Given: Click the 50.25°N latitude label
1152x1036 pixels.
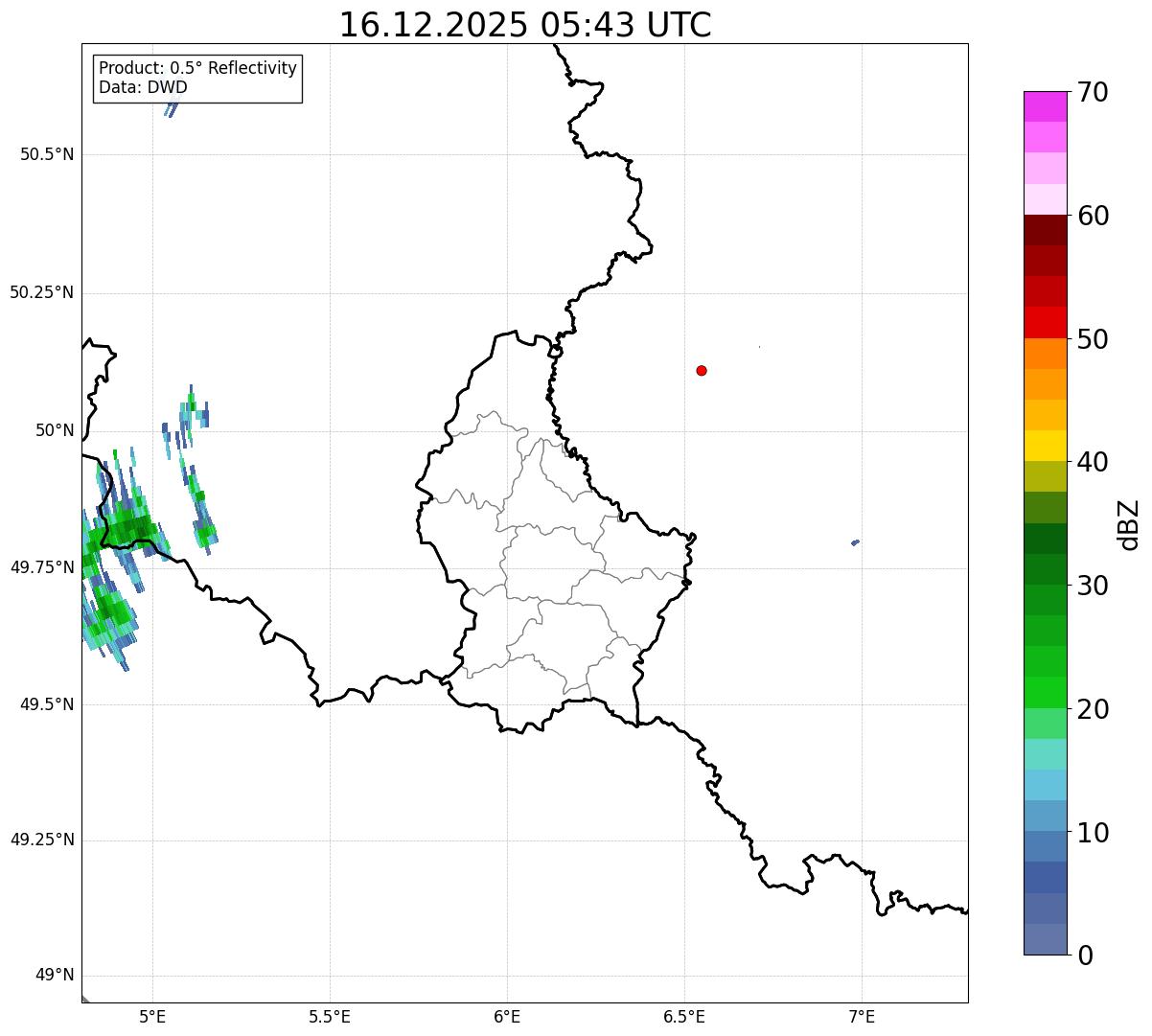Looking at the screenshot, I should (41, 292).
